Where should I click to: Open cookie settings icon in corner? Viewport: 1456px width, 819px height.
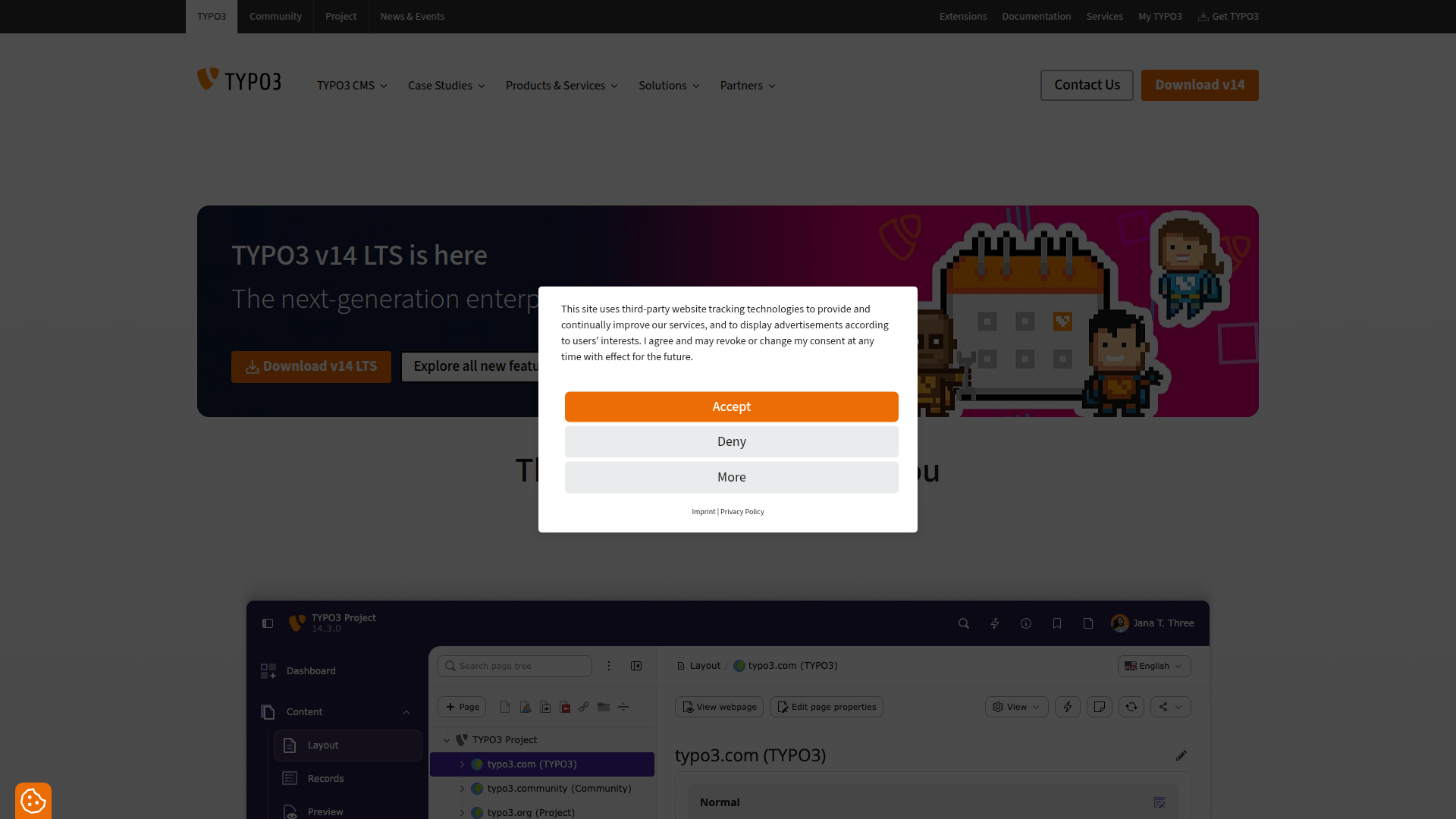pyautogui.click(x=33, y=800)
